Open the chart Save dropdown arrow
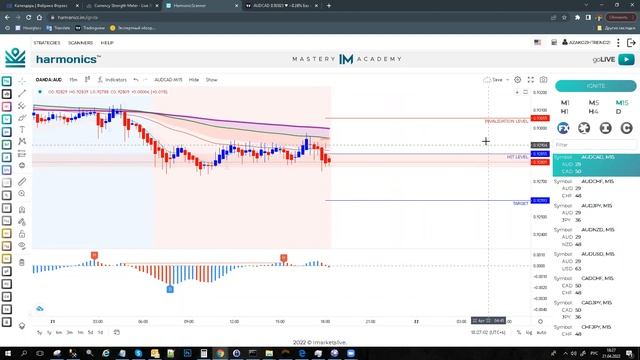 coord(507,80)
